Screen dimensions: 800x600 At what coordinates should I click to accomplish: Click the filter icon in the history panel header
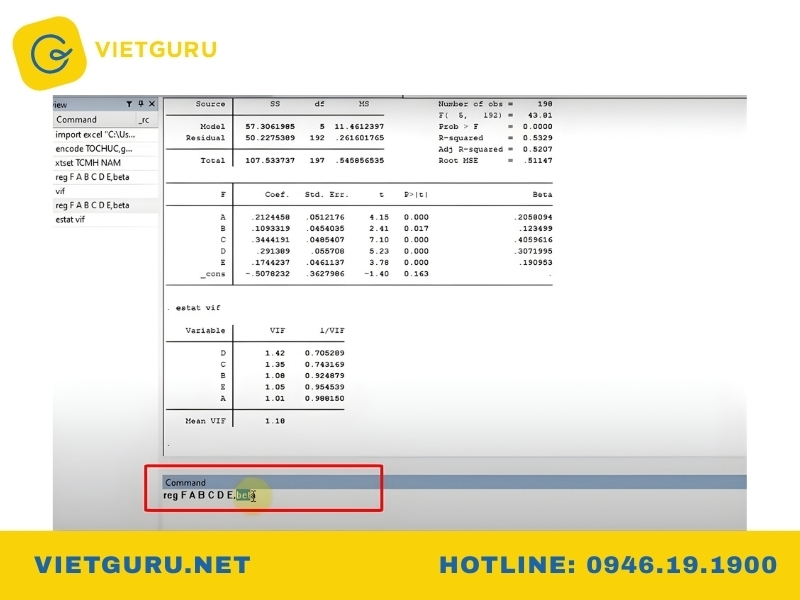(129, 104)
